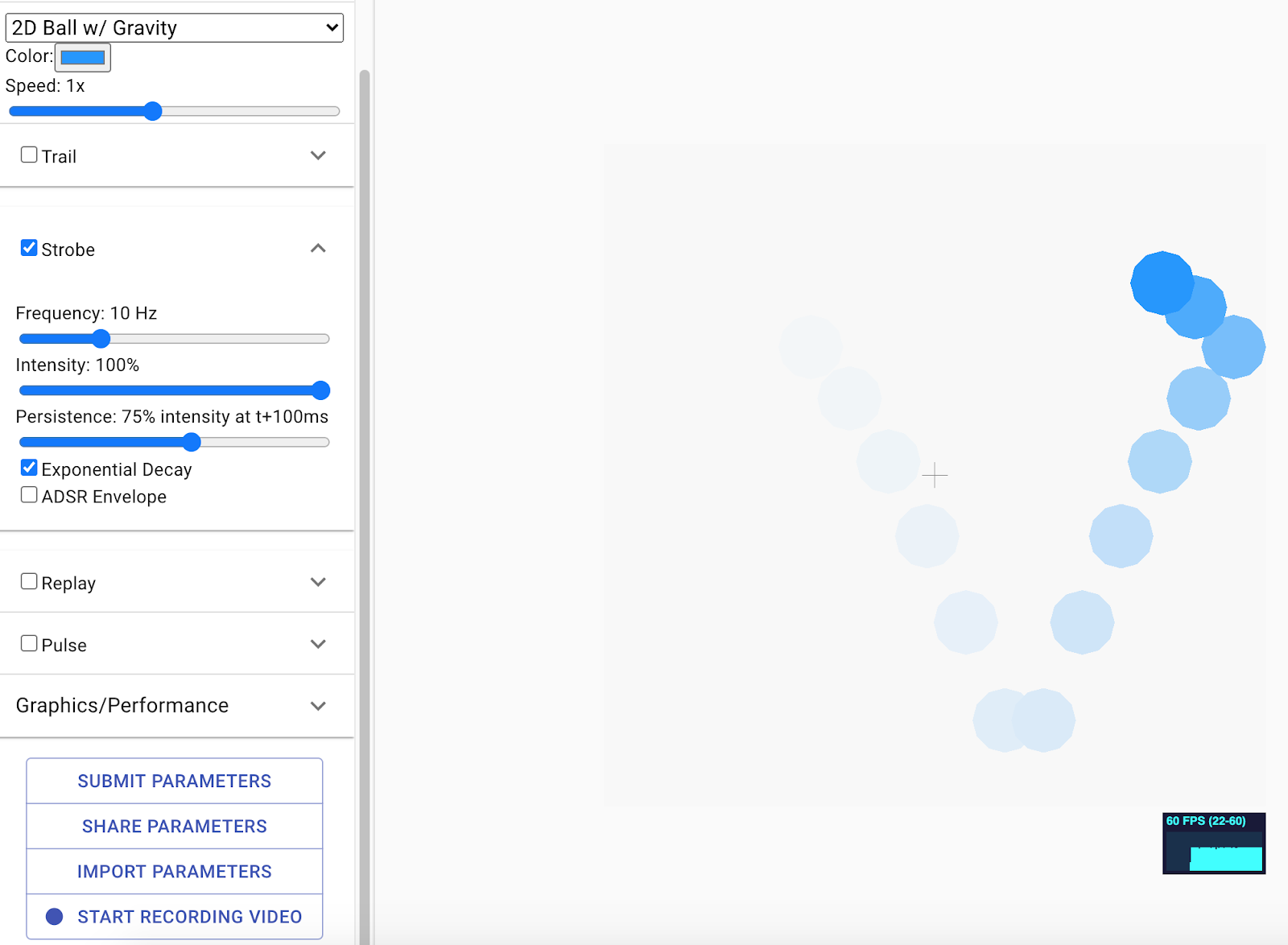Click the Frequency slider handle

101,339
